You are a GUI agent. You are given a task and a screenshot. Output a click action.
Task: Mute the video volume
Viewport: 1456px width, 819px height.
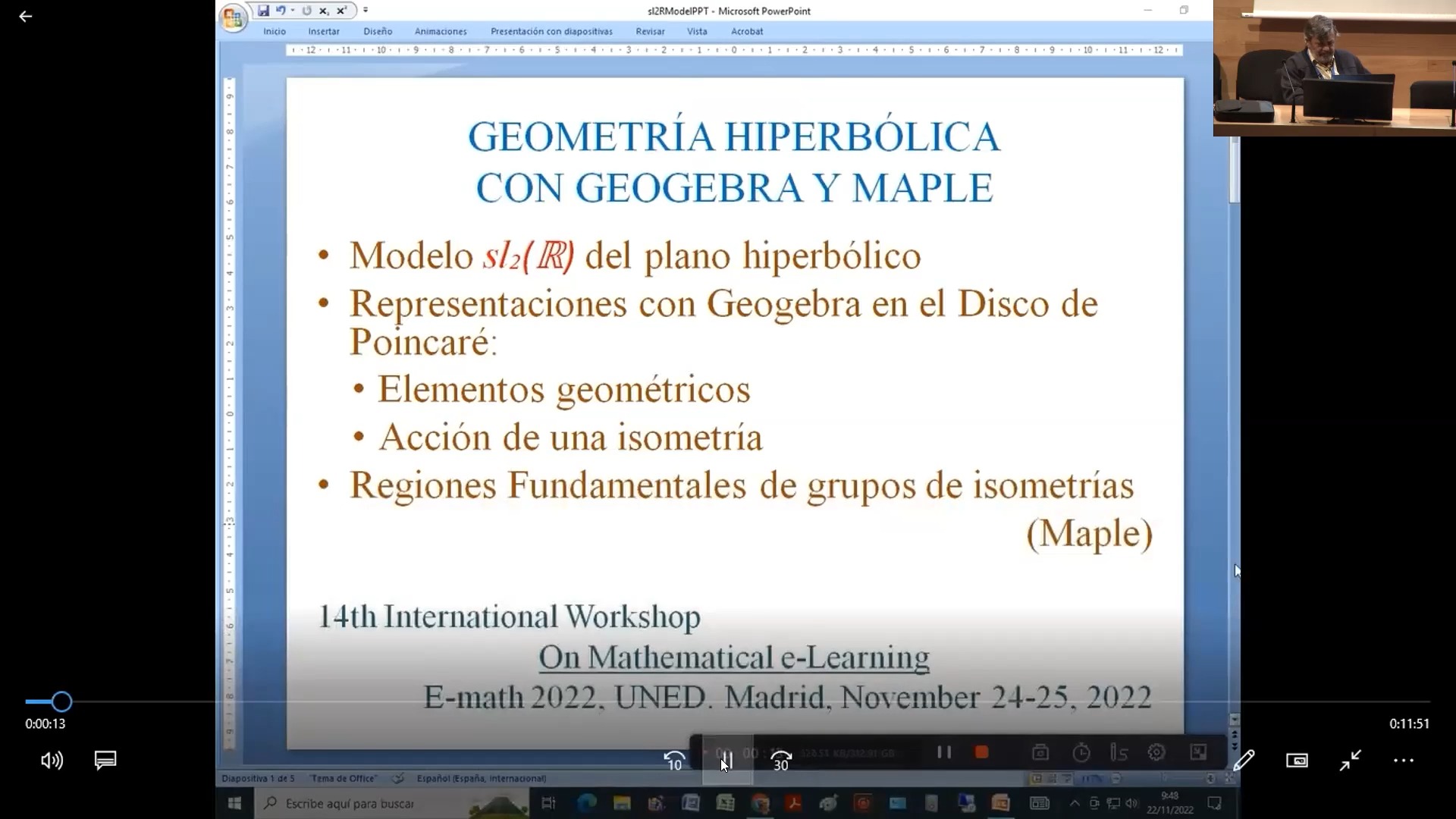[x=52, y=761]
